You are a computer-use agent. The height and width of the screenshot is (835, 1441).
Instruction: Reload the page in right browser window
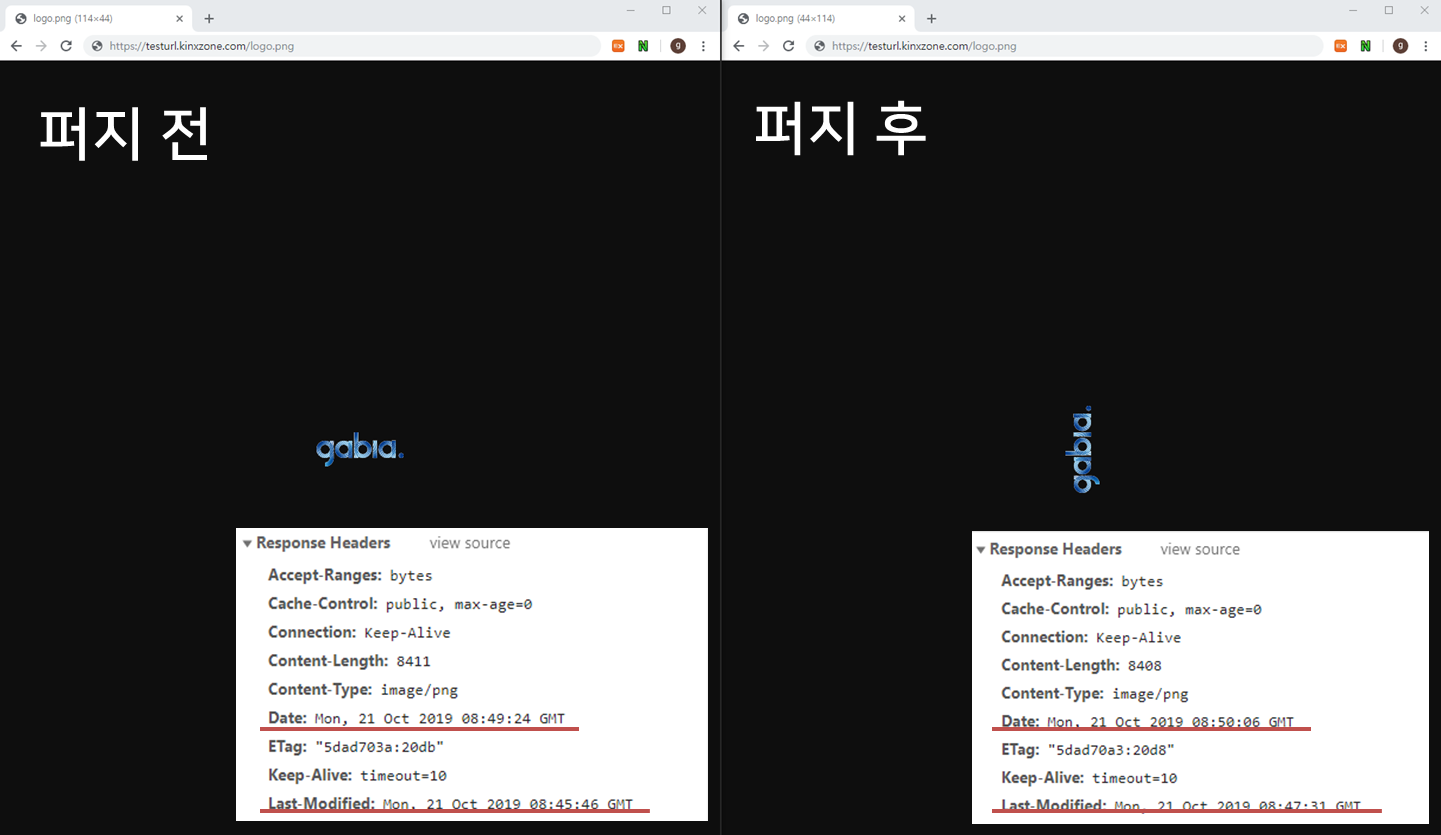[788, 46]
